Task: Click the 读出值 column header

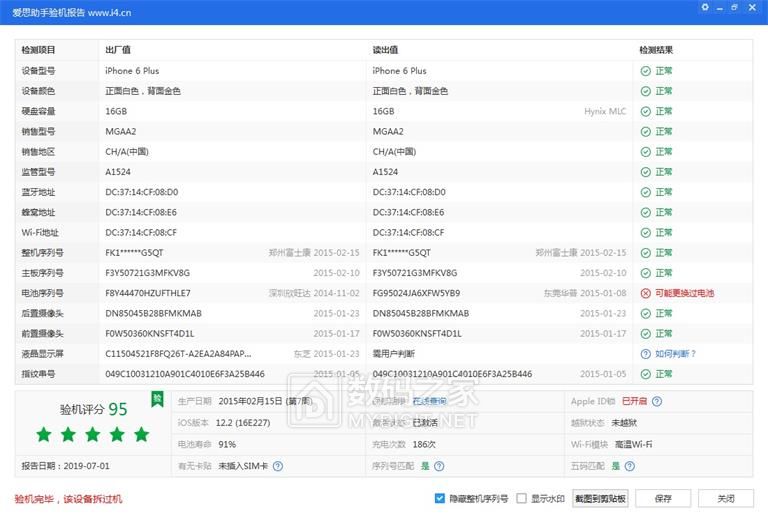Action: [385, 50]
